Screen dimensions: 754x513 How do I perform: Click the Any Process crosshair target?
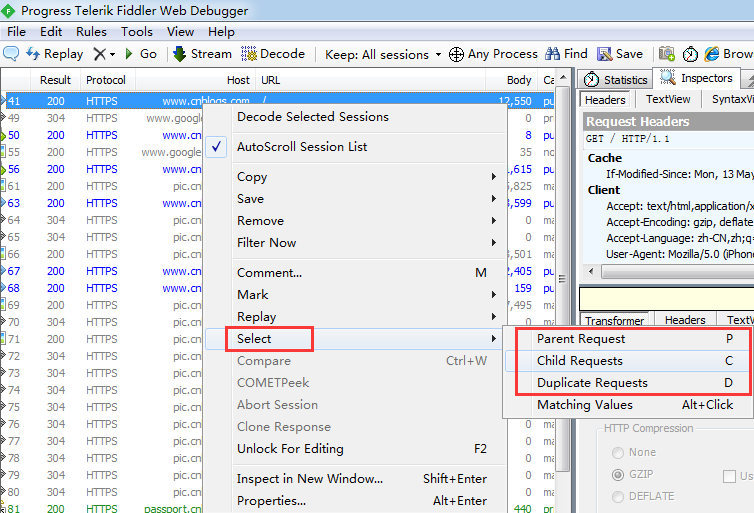[456, 54]
